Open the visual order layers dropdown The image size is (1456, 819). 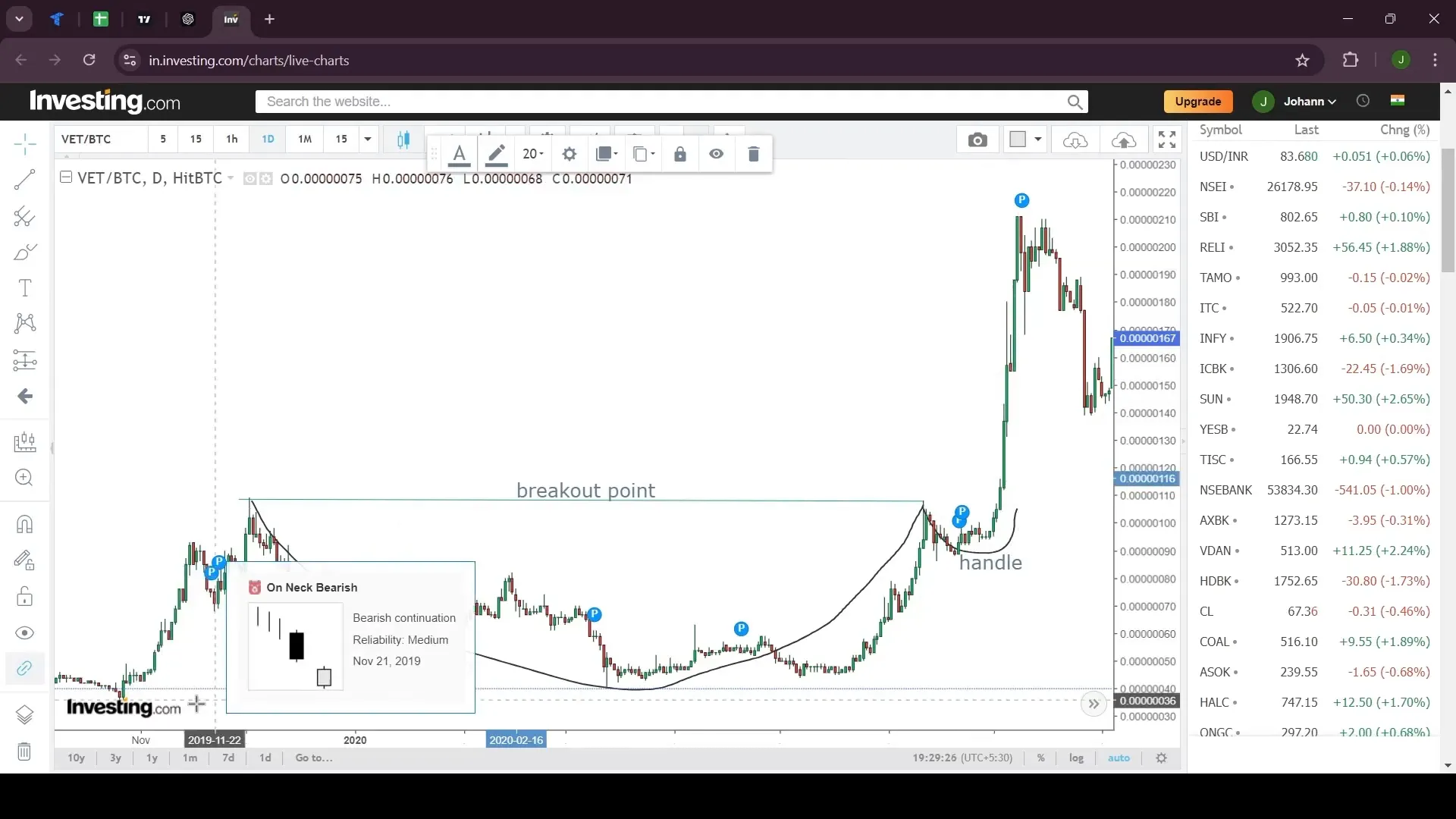coord(607,155)
